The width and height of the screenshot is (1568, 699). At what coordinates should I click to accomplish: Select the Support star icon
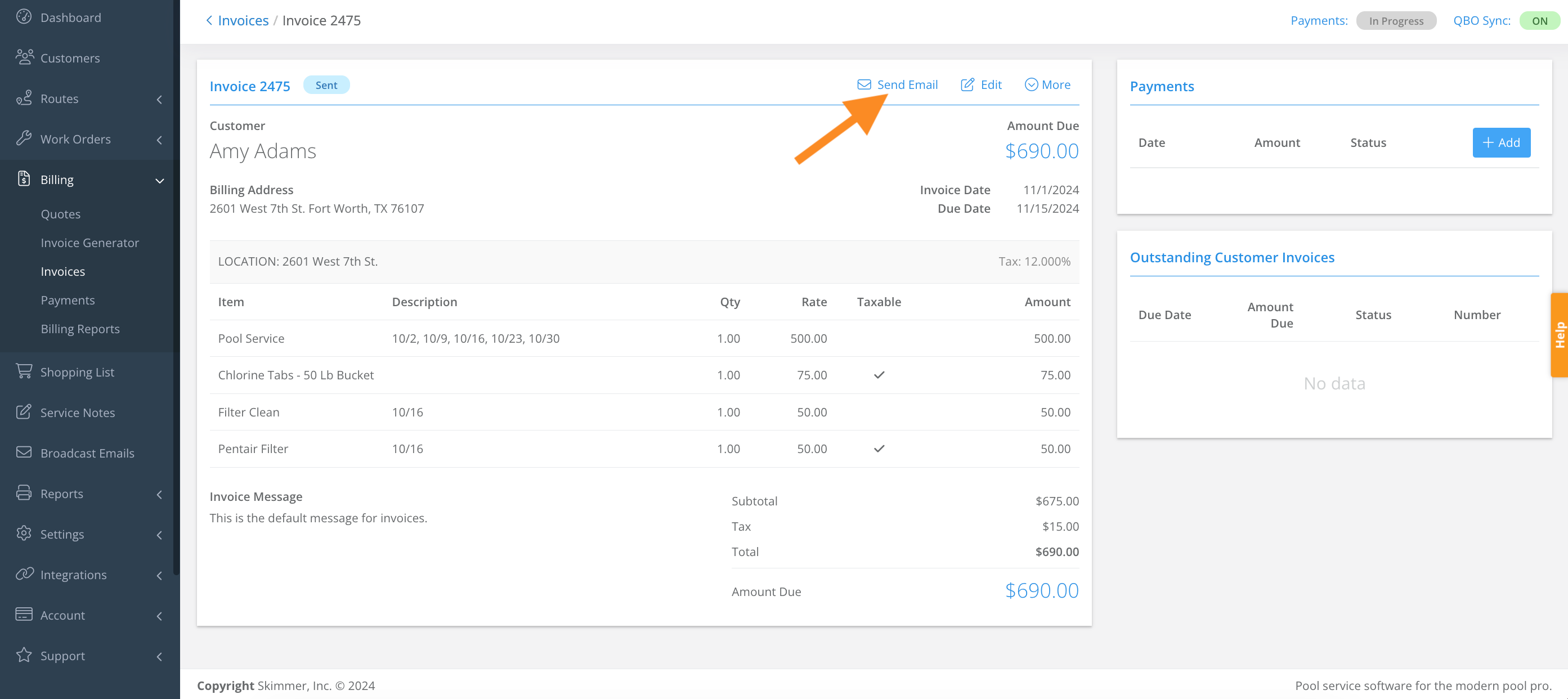point(24,655)
